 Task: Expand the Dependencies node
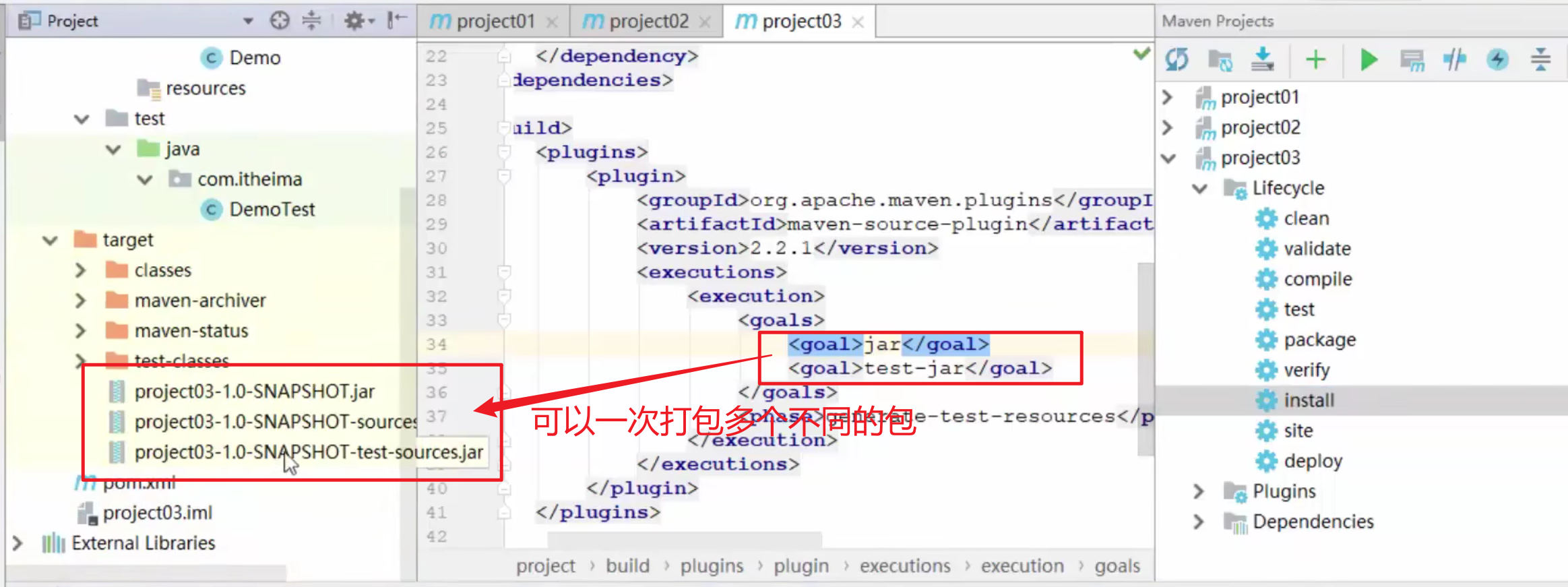[x=1198, y=522]
